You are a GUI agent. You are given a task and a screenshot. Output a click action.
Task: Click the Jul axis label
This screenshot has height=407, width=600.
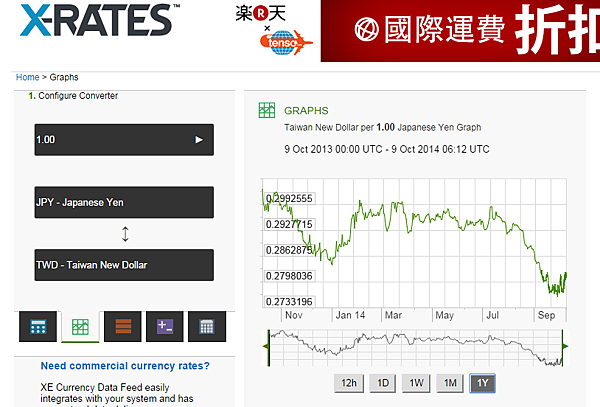click(x=492, y=315)
